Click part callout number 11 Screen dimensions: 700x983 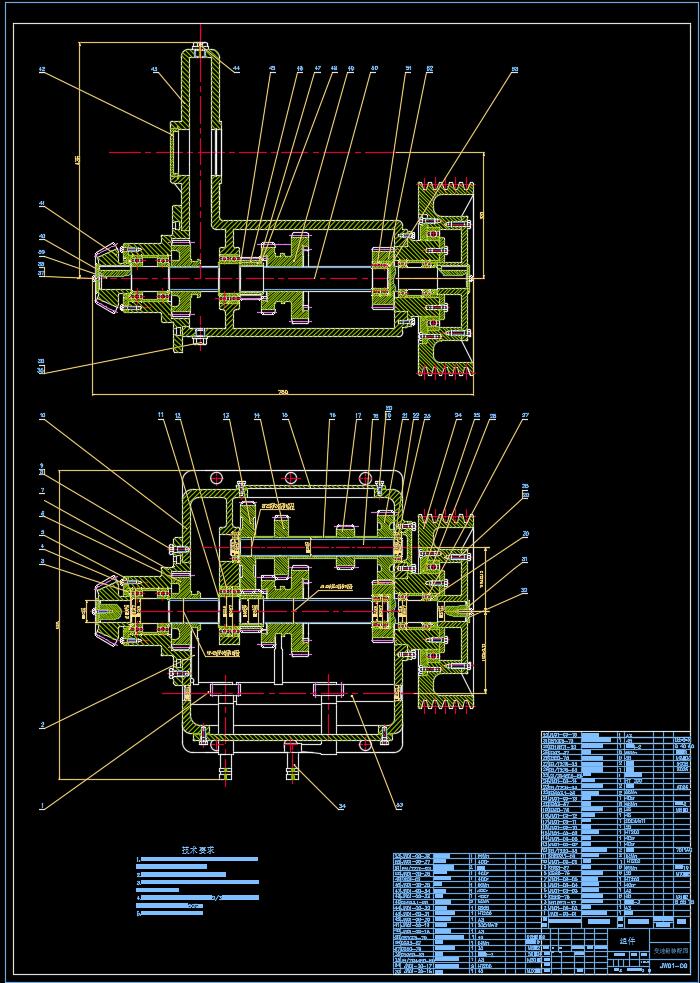tap(160, 415)
